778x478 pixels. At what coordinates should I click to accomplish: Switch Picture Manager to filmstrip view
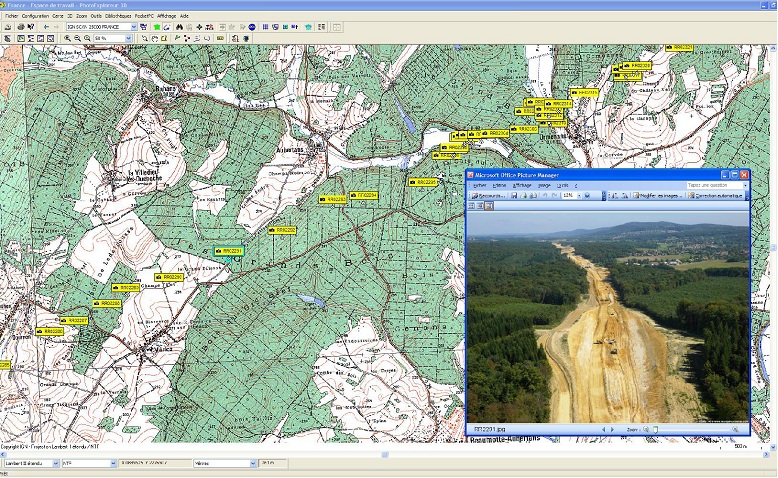point(480,206)
